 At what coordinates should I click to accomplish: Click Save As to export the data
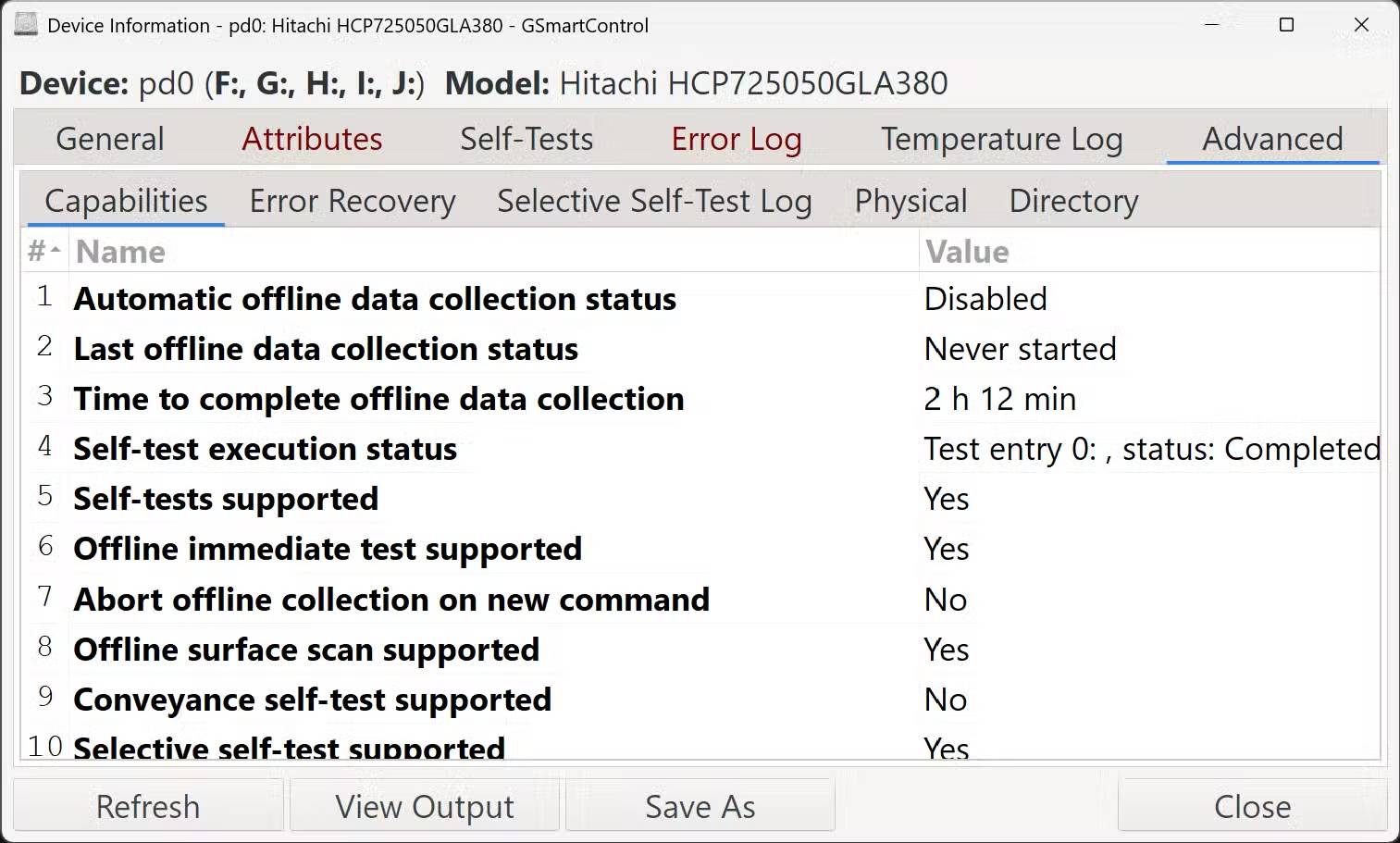tap(700, 806)
